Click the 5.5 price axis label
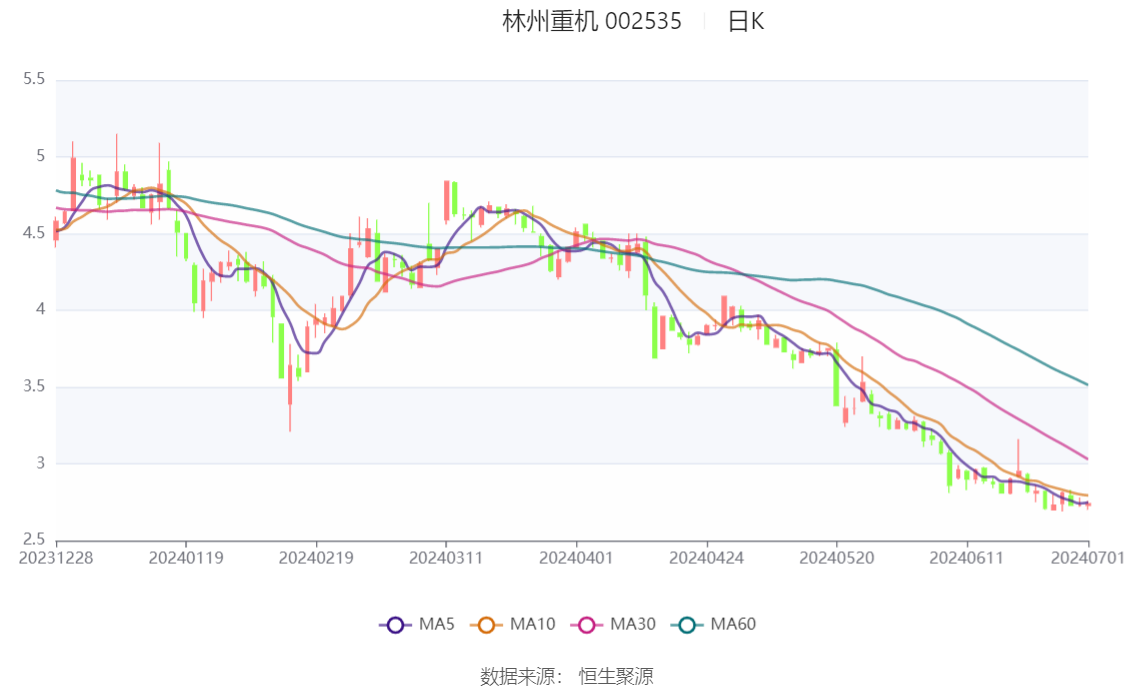 pyautogui.click(x=33, y=79)
